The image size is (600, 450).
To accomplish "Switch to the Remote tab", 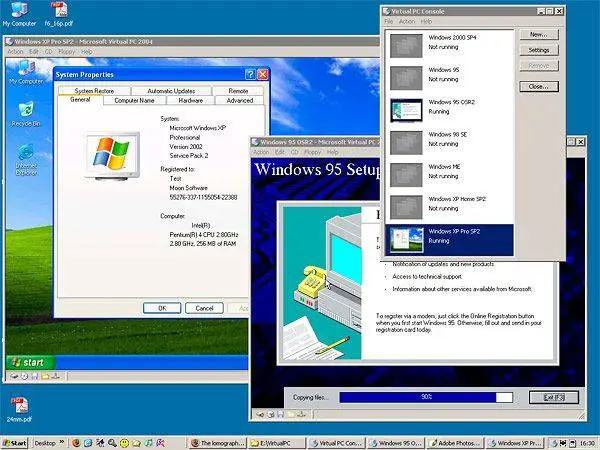I will 238,91.
